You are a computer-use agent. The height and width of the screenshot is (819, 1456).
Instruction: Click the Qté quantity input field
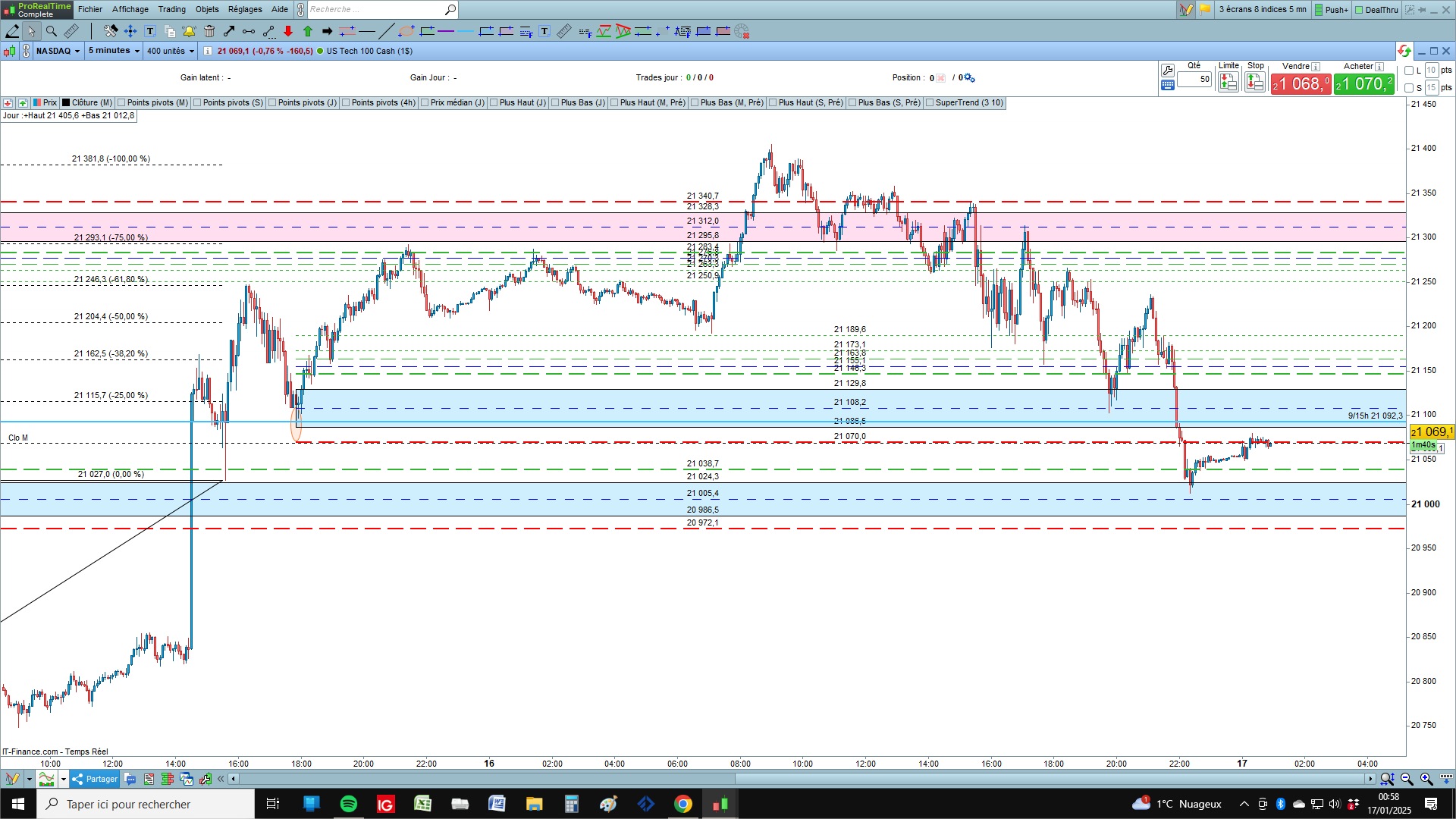1194,79
